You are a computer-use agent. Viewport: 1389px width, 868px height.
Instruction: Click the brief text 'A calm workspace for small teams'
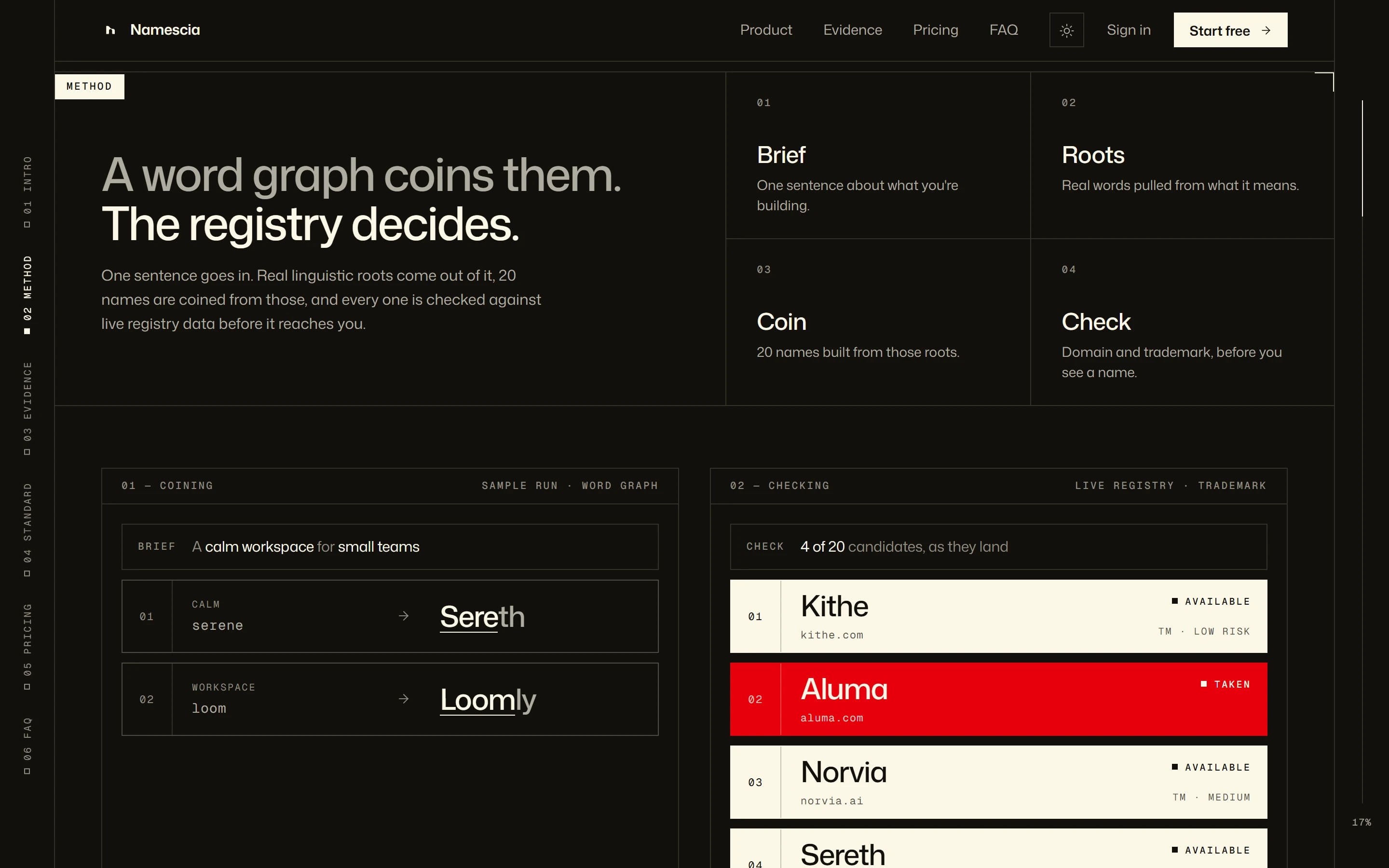pyautogui.click(x=305, y=546)
